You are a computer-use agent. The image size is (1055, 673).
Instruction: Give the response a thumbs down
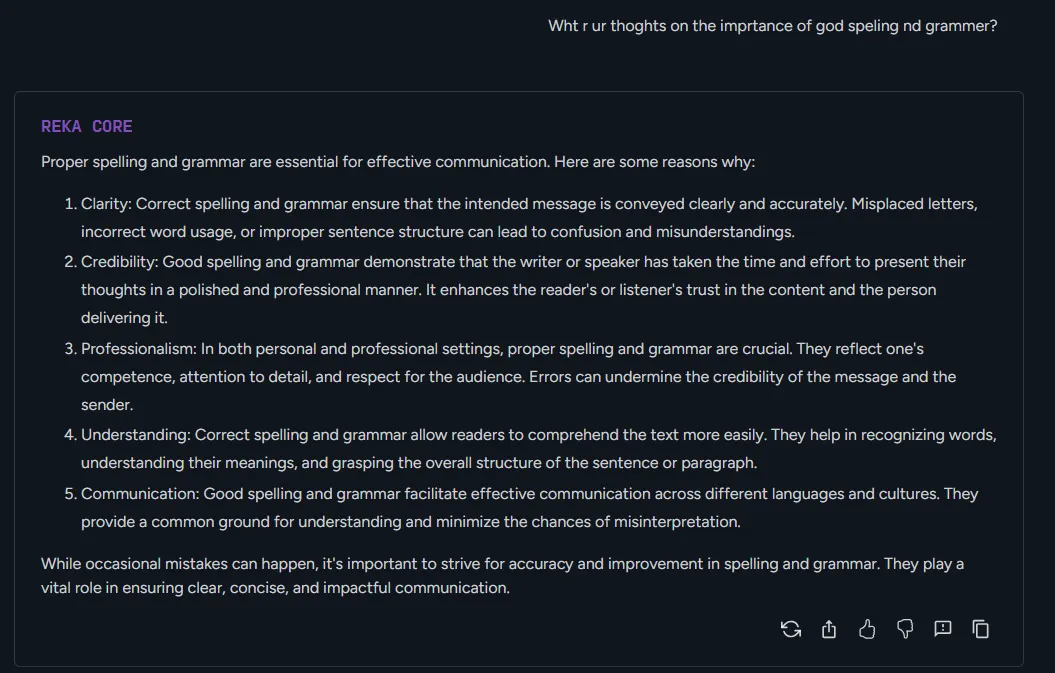click(904, 628)
